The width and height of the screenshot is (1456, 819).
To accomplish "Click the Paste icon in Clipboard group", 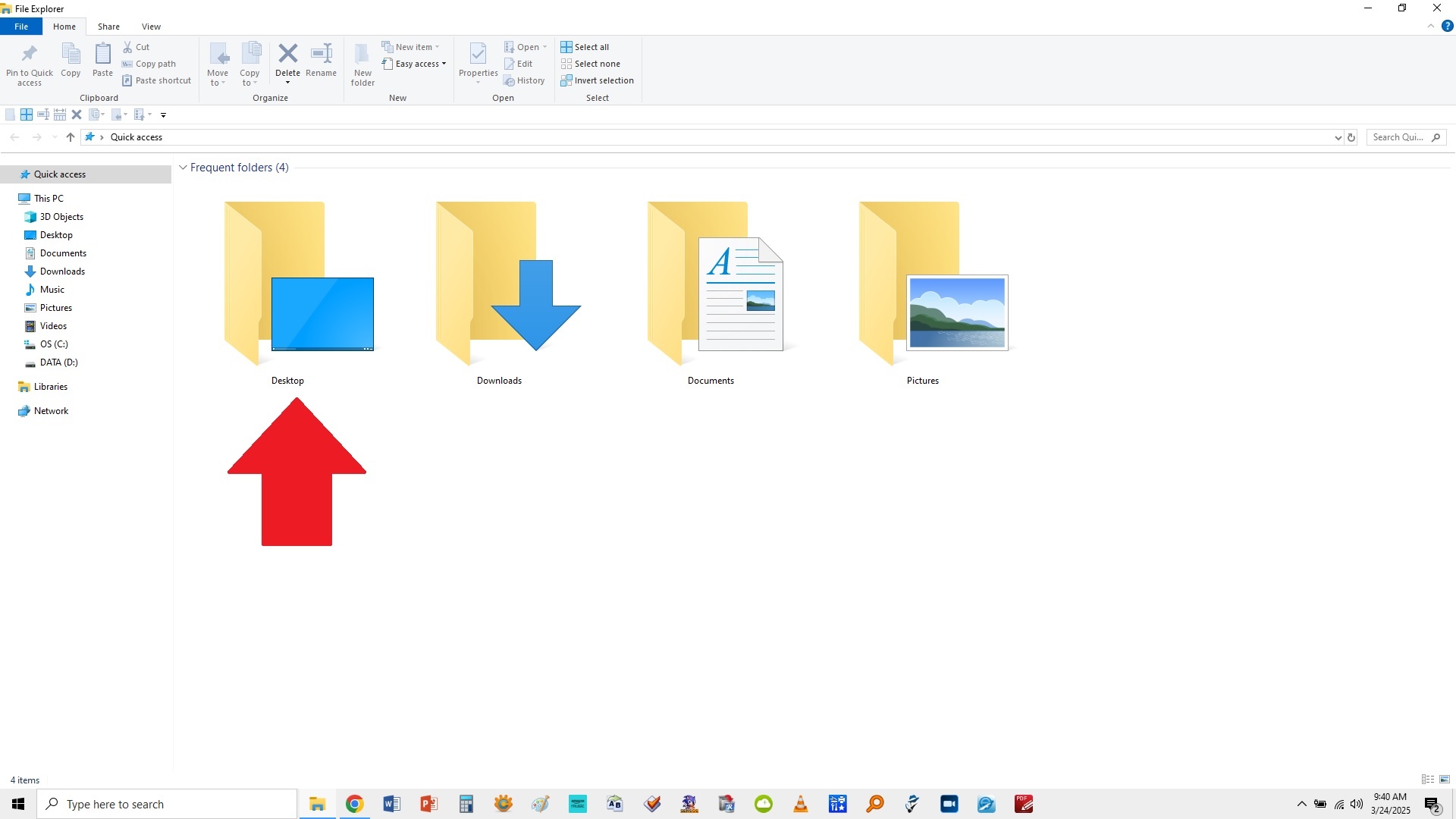I will pyautogui.click(x=102, y=55).
